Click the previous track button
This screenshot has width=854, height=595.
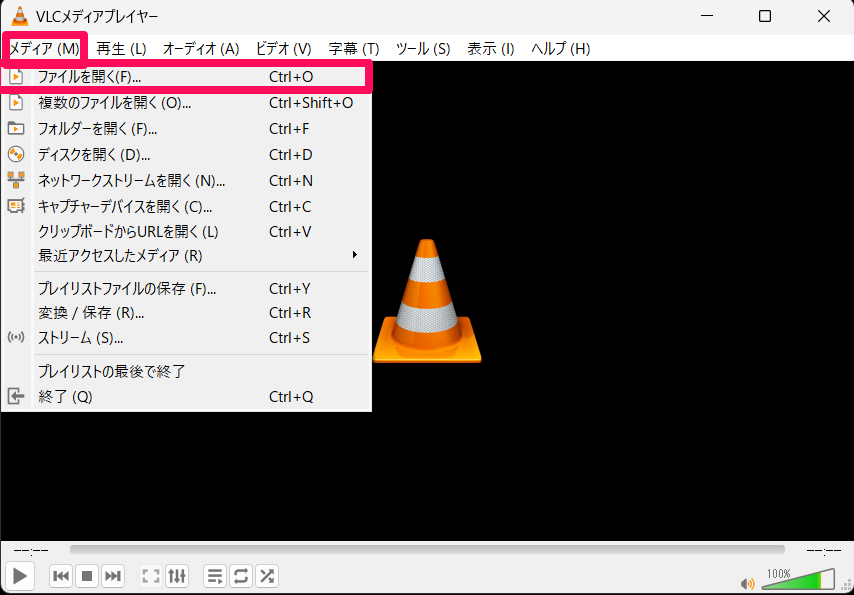click(62, 575)
